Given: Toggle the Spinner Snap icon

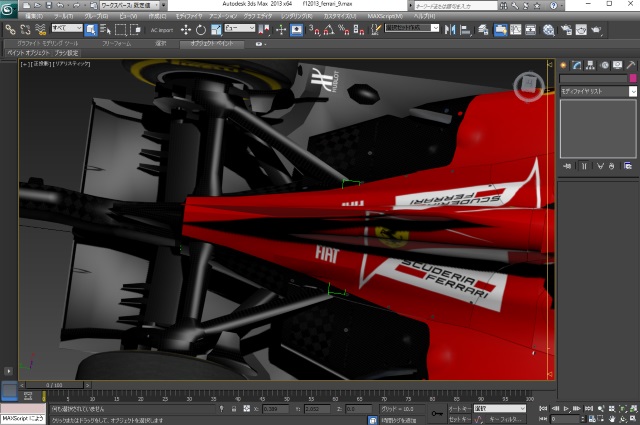Looking at the screenshot, I should click(x=359, y=30).
